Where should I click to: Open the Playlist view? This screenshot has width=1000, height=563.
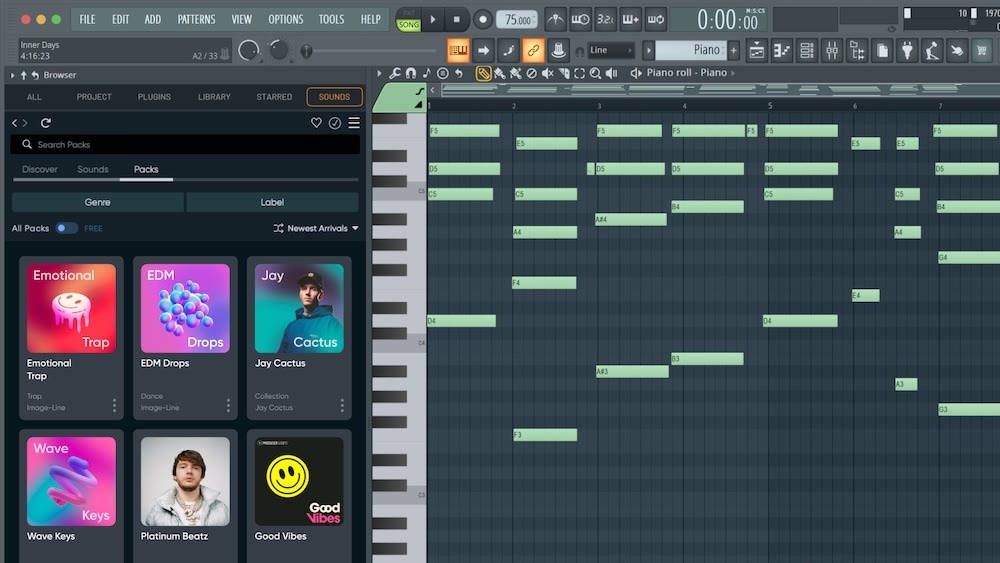tap(756, 50)
